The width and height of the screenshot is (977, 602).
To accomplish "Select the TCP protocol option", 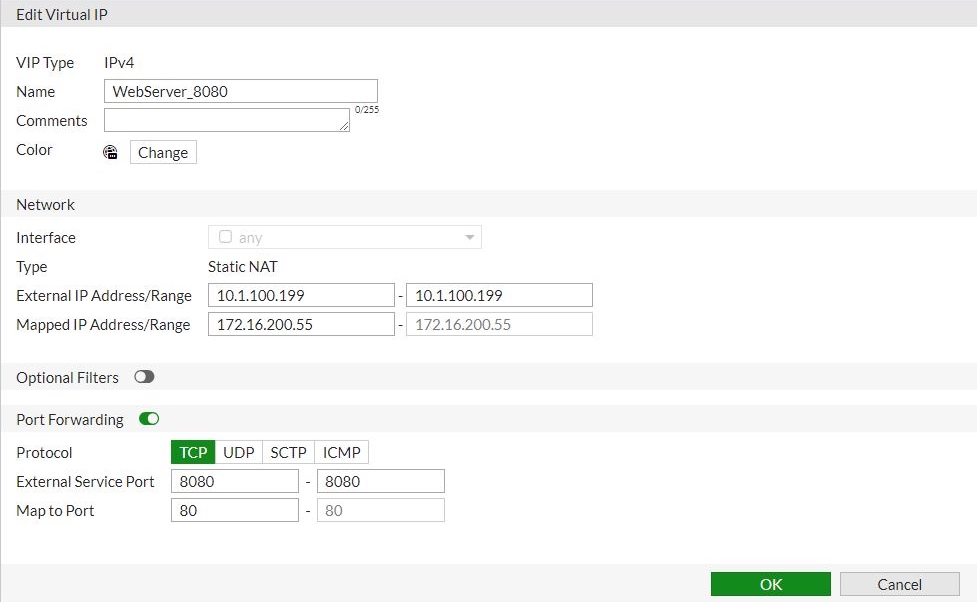I will tap(192, 451).
